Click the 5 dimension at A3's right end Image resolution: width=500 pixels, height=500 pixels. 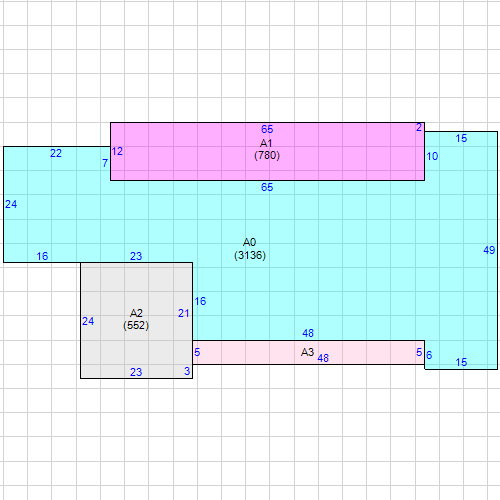419,352
